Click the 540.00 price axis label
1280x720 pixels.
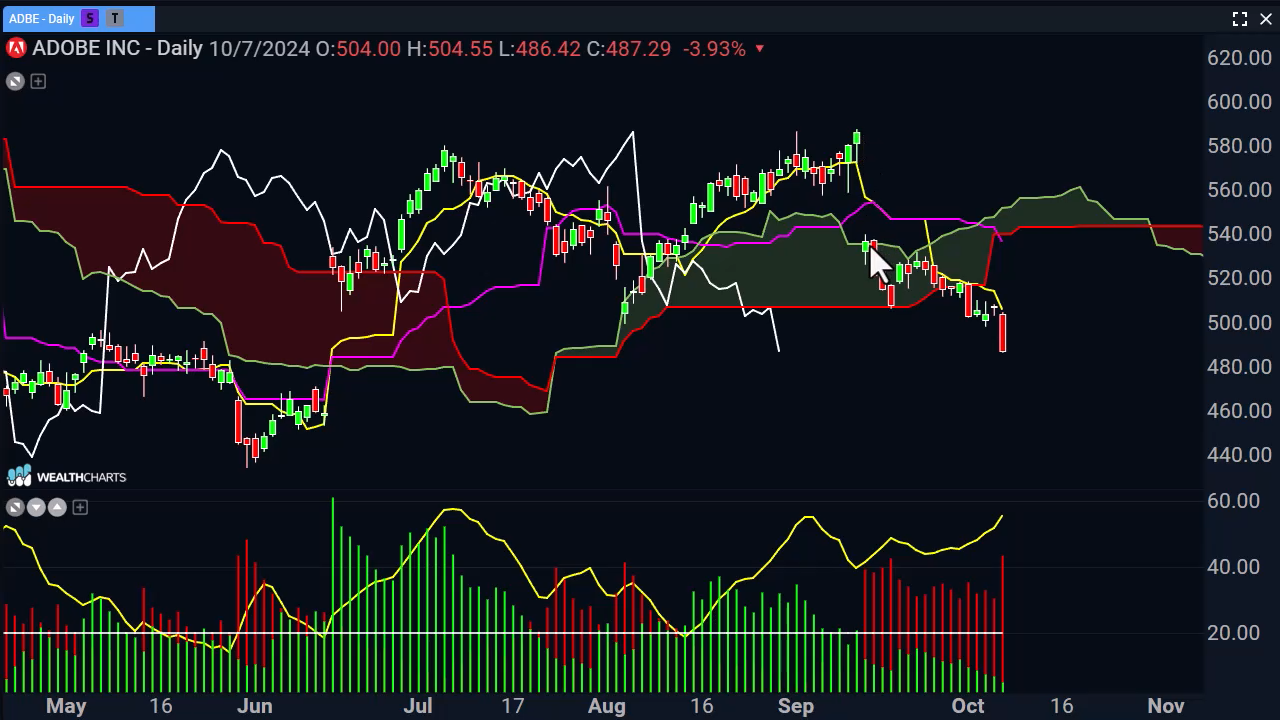tap(1239, 234)
